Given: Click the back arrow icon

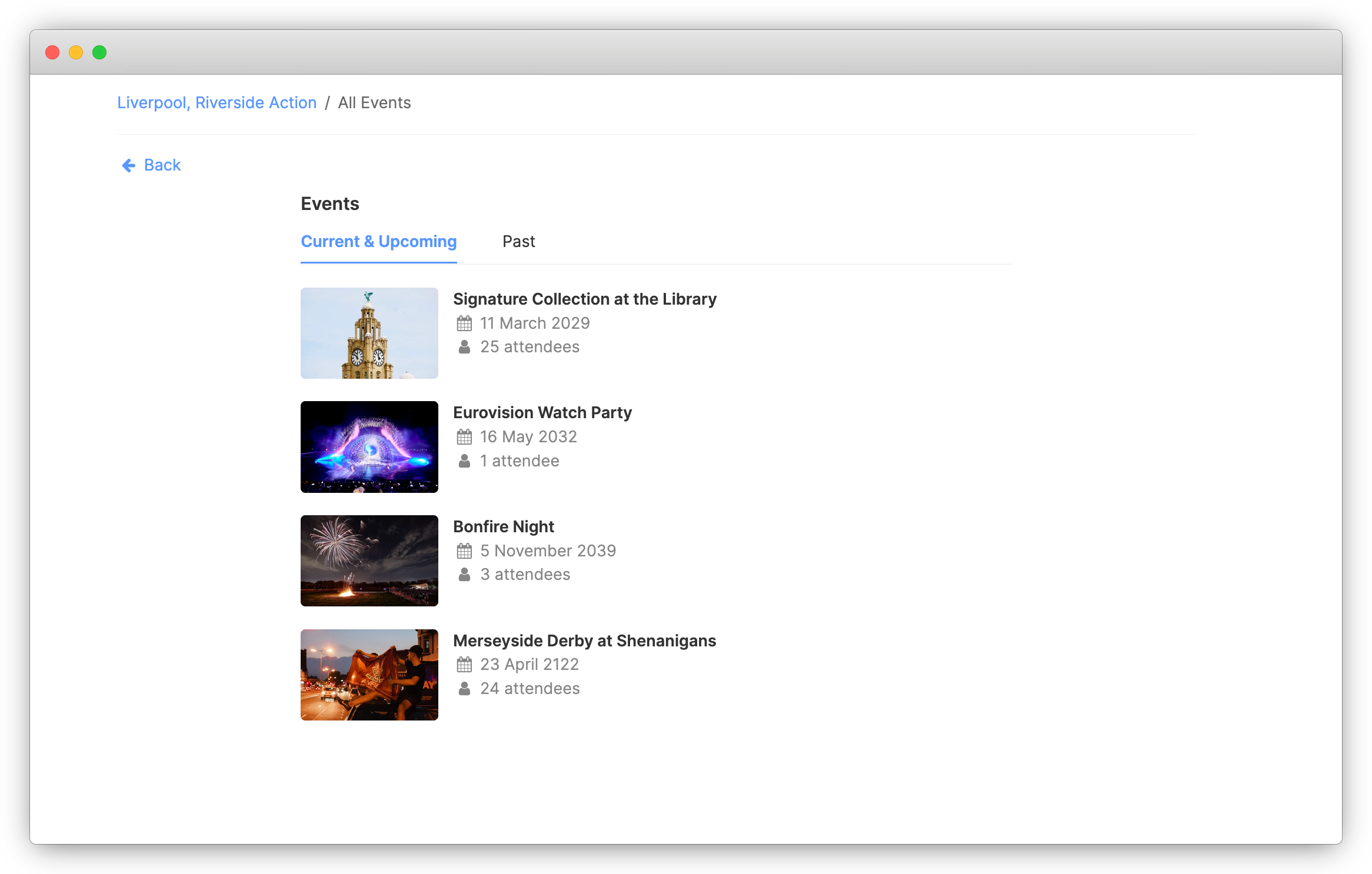Looking at the screenshot, I should 128,165.
